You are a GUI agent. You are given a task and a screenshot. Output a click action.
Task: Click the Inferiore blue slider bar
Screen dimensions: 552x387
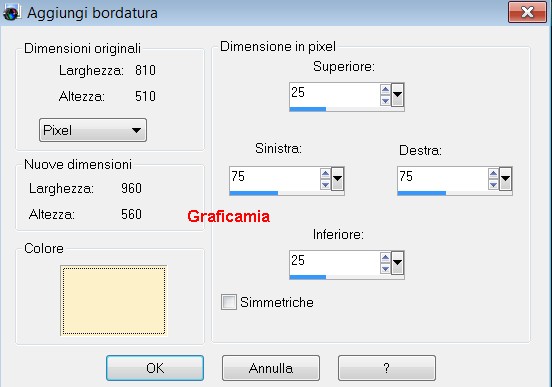coord(308,277)
